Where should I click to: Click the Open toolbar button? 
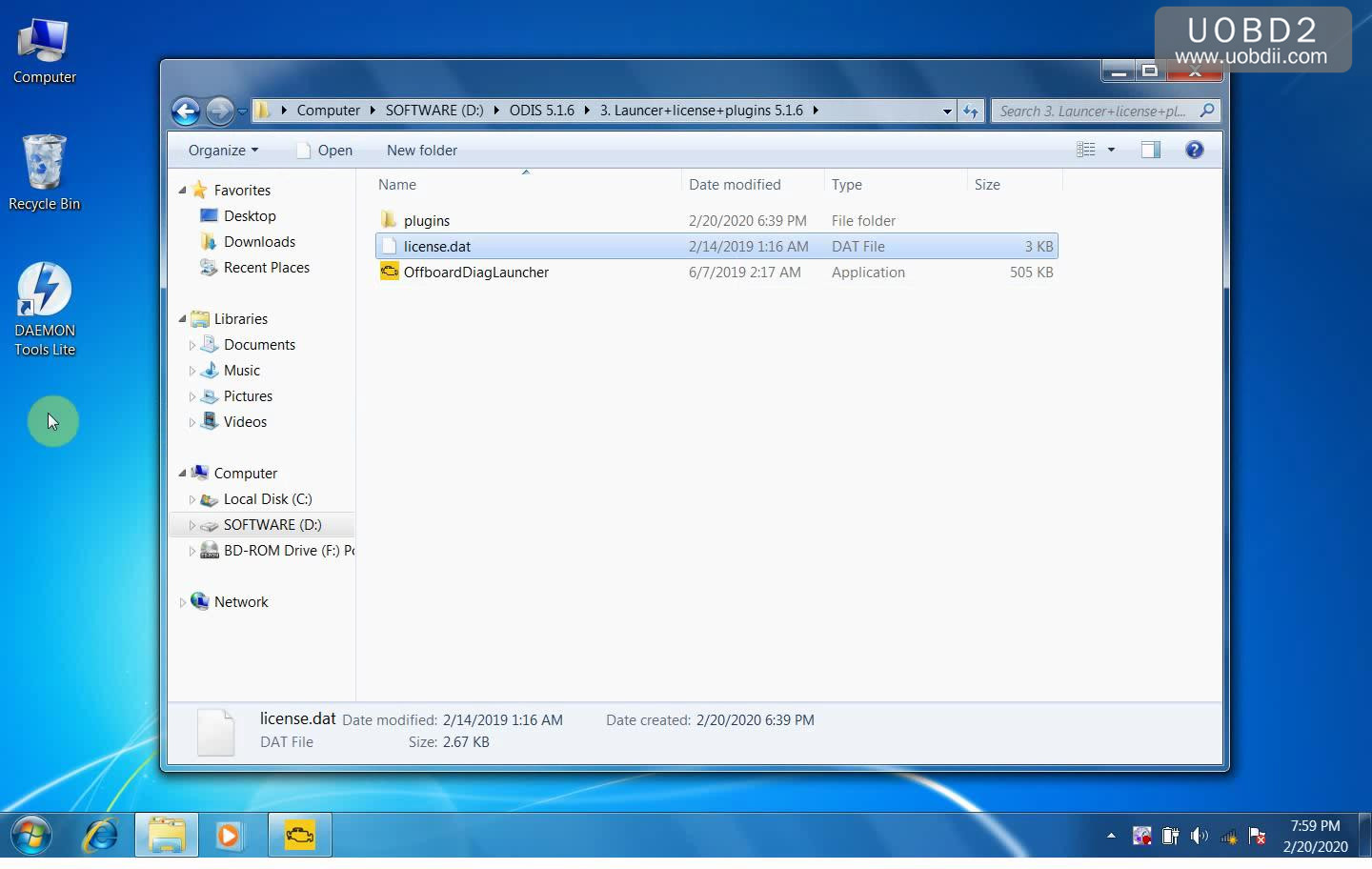[325, 151]
